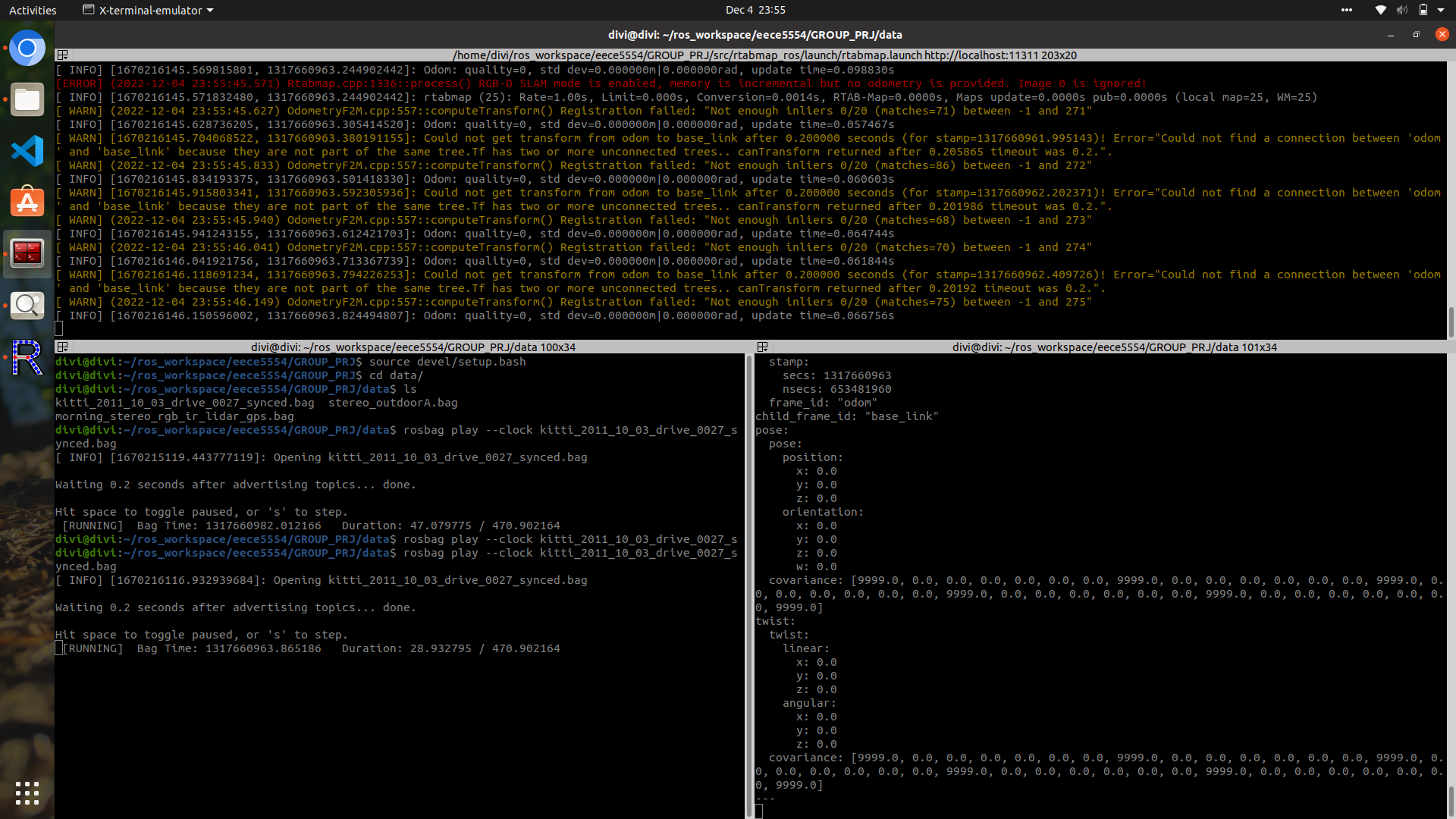Image resolution: width=1456 pixels, height=819 pixels.
Task: Open the top bar three-dots indicator
Action: [1346, 10]
